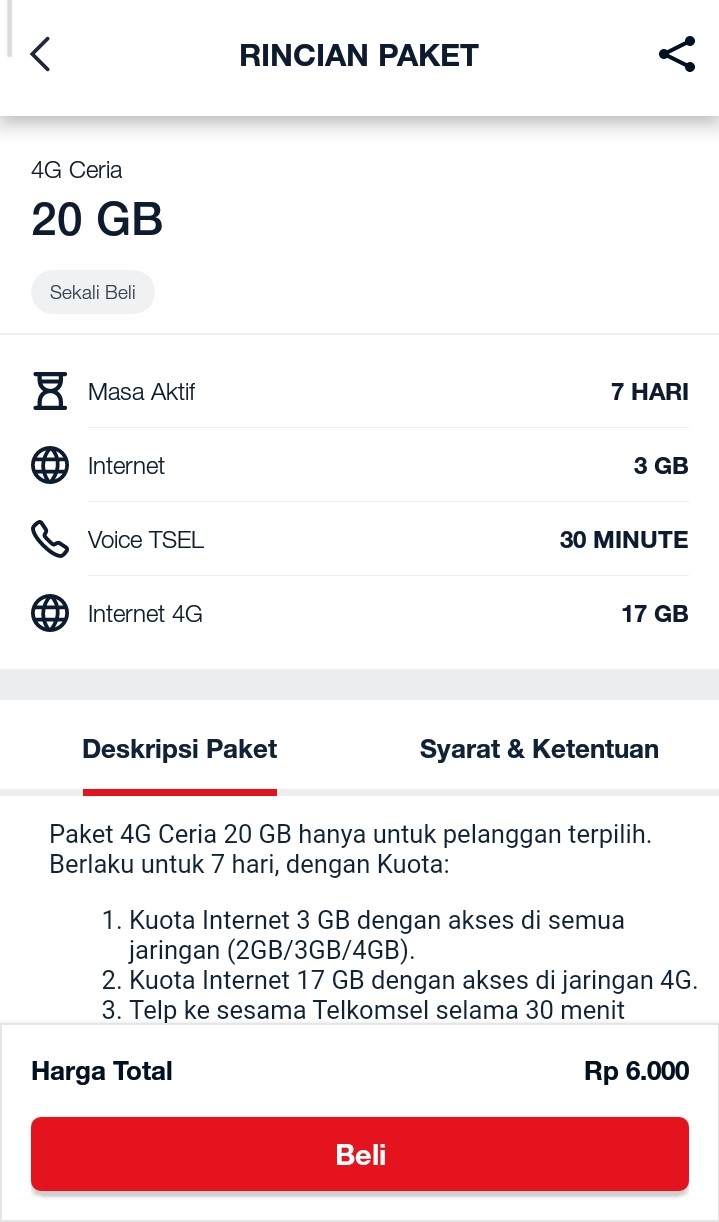The width and height of the screenshot is (719, 1222).
Task: Click the 7 HARI validity value
Action: (650, 391)
